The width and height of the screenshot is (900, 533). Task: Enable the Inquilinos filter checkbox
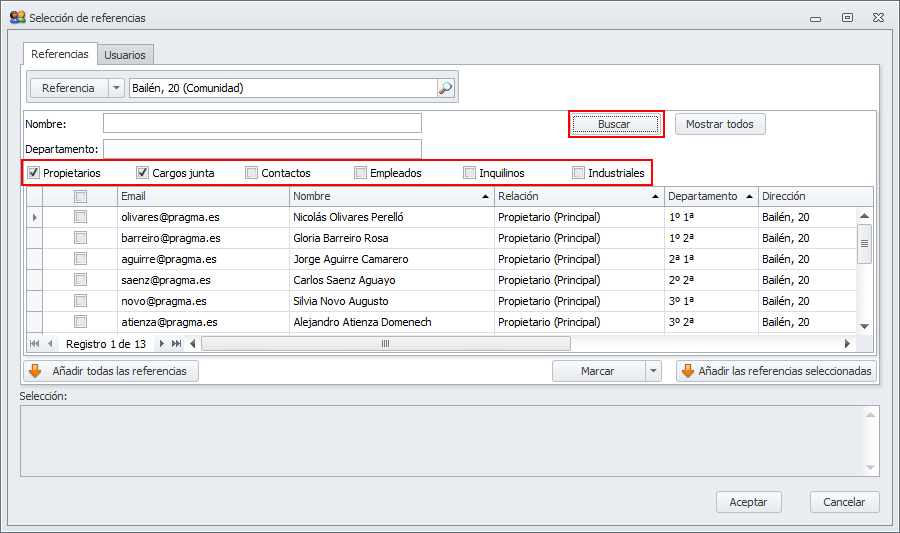tap(469, 173)
